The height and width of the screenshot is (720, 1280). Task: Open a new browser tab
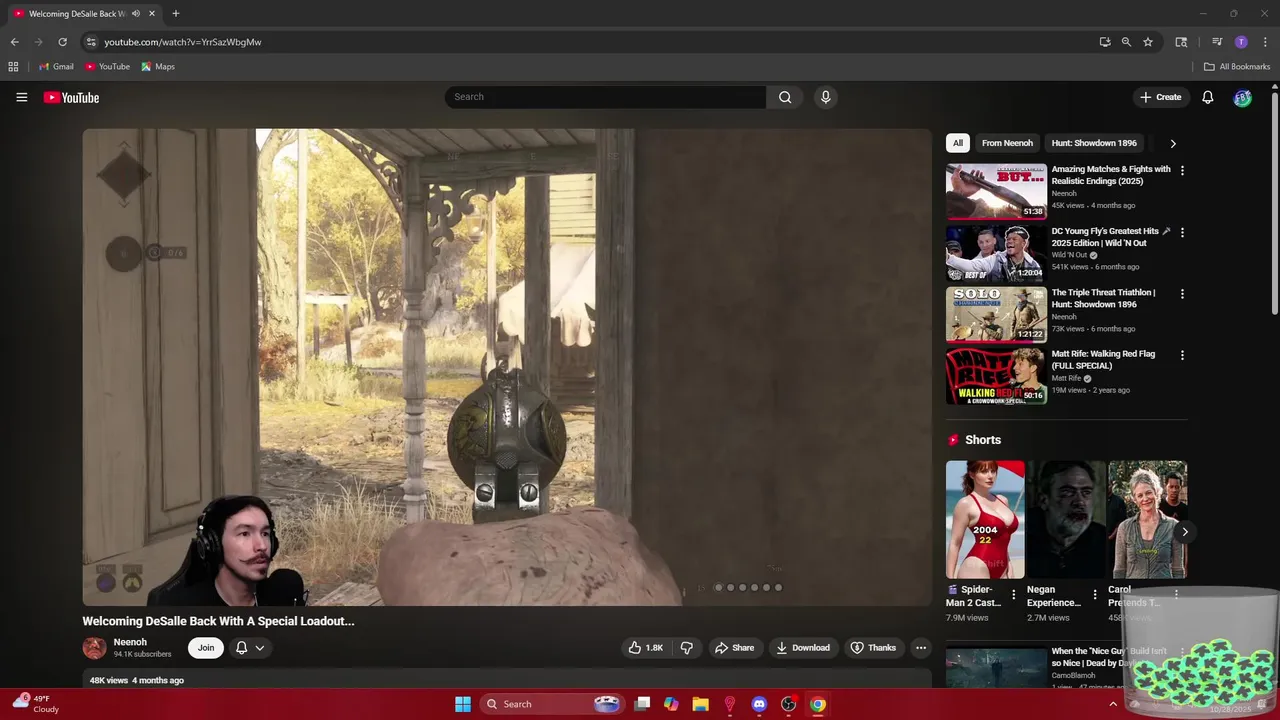176,14
